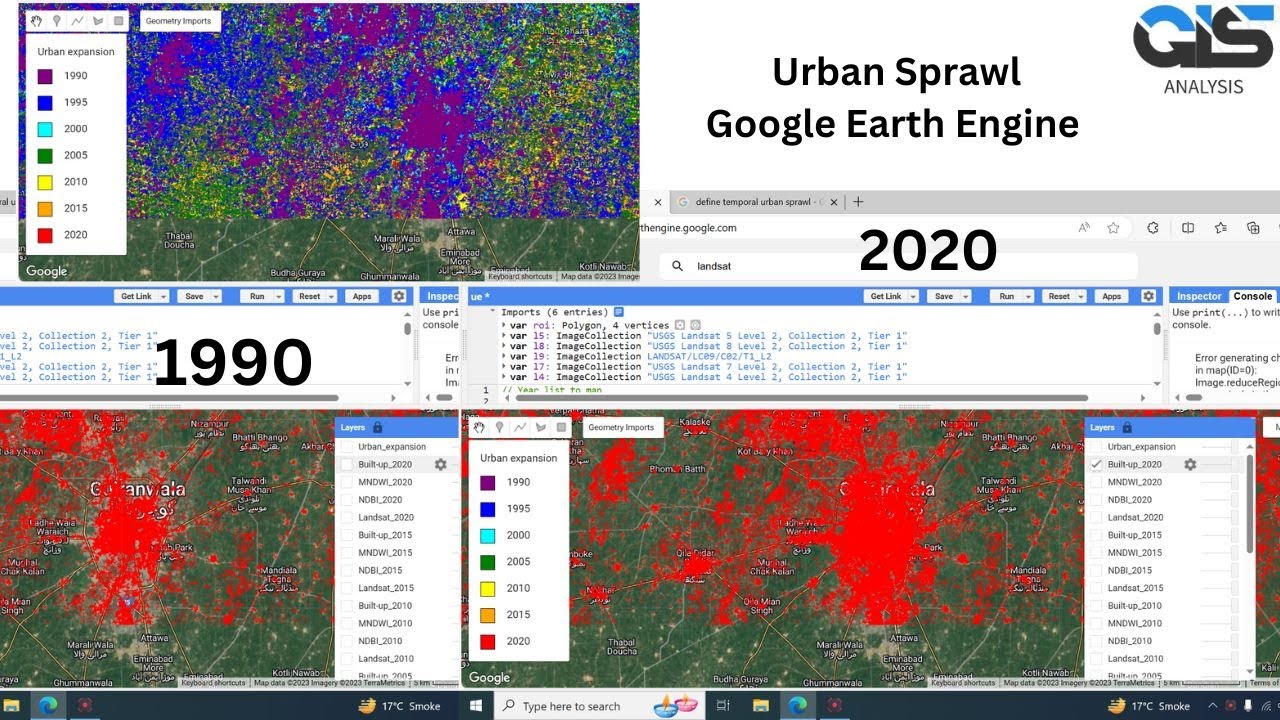1280x720 pixels.
Task: Select the marker tool in the top-left map
Action: pos(57,20)
